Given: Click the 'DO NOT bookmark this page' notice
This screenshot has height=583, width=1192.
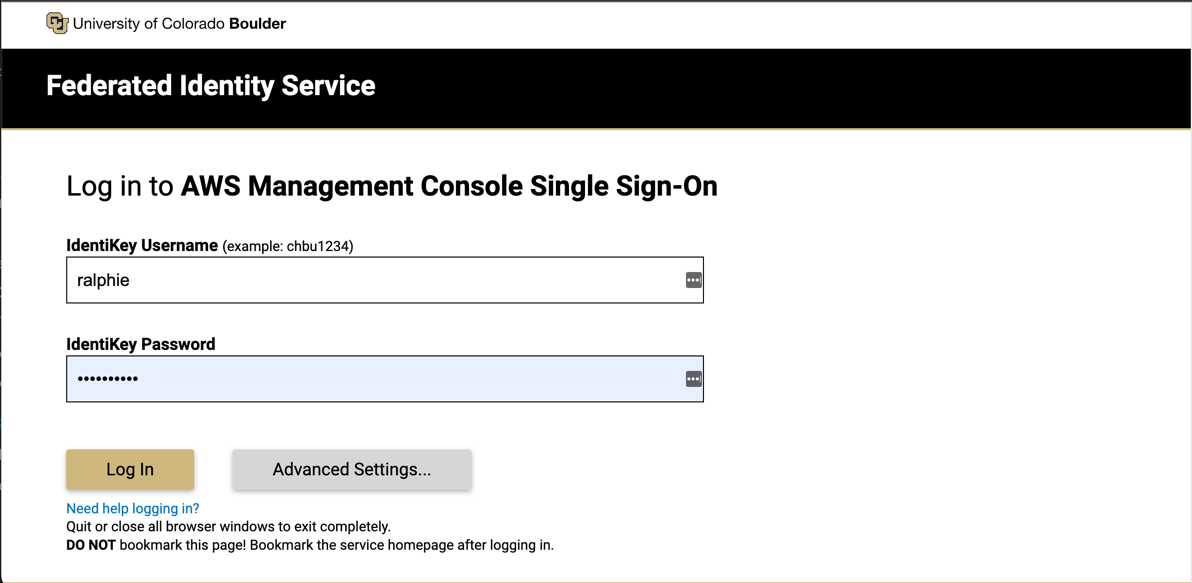Looking at the screenshot, I should (309, 545).
